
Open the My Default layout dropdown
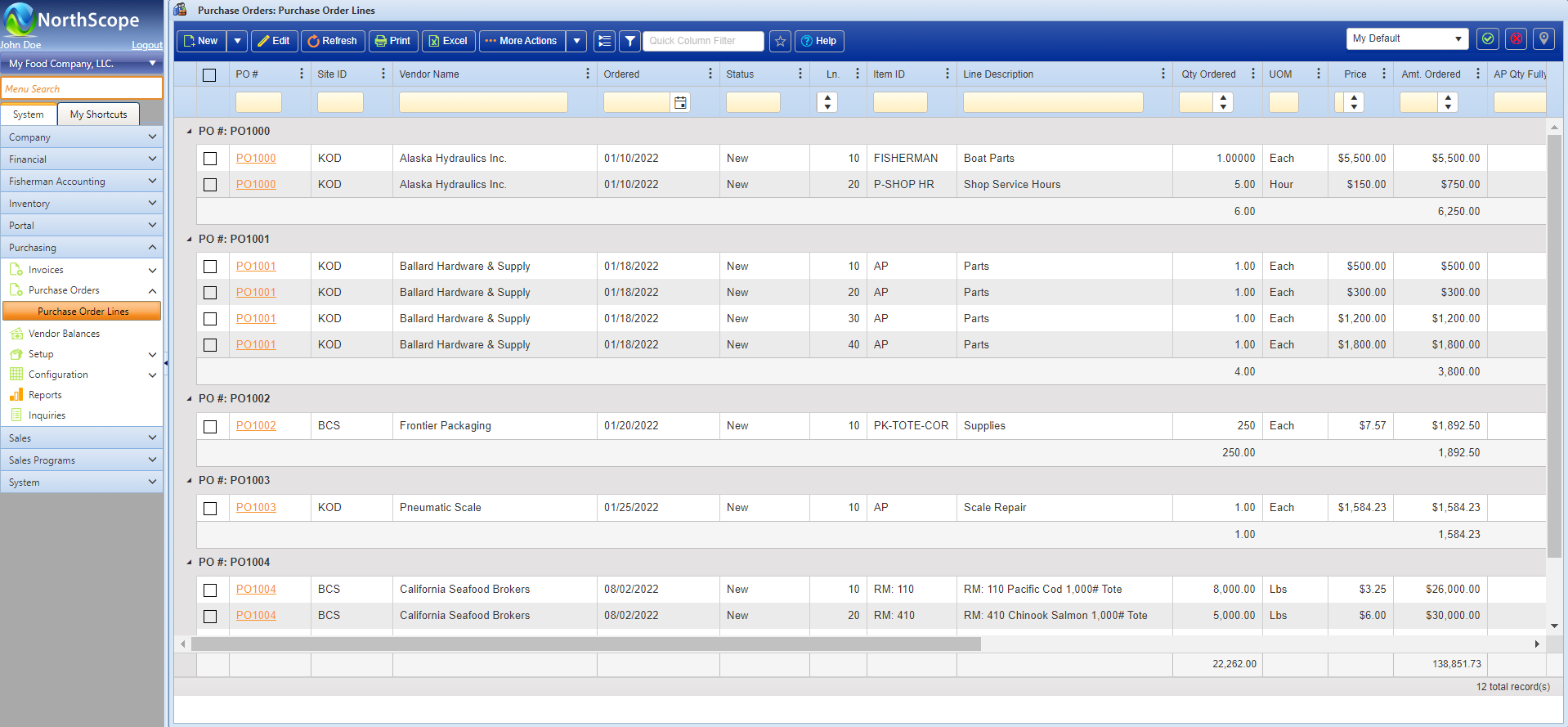tap(1406, 38)
